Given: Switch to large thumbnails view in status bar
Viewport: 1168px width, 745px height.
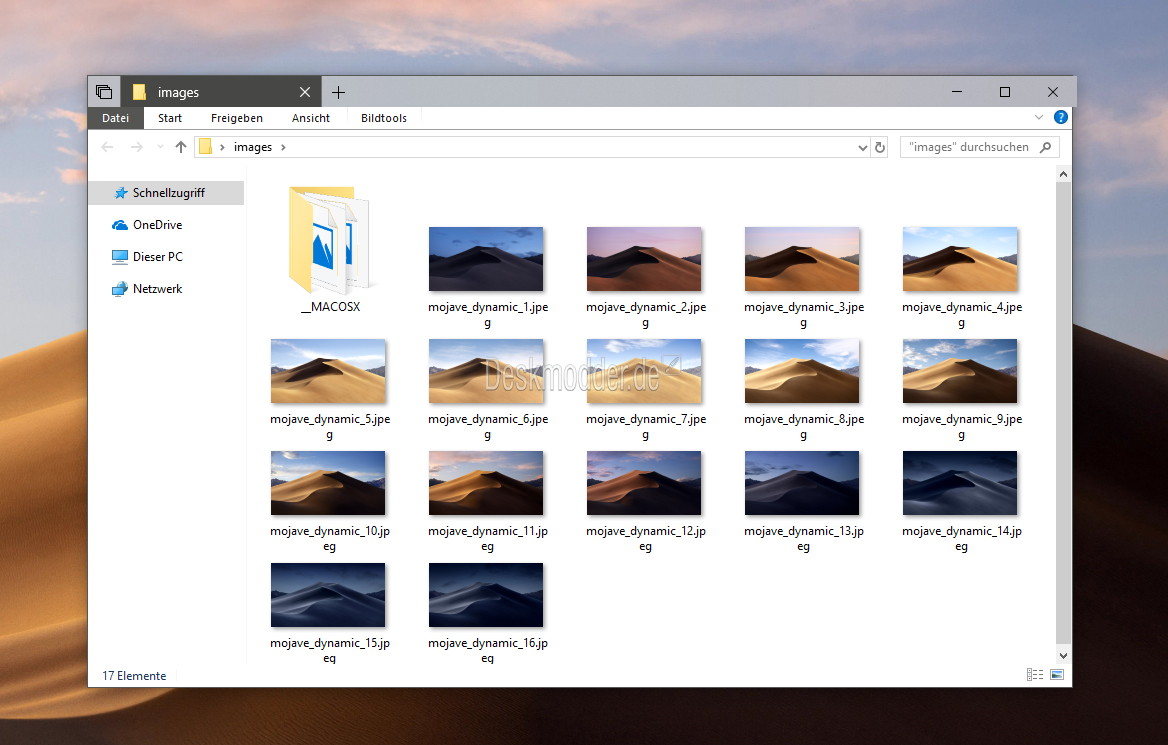Looking at the screenshot, I should coord(1057,674).
